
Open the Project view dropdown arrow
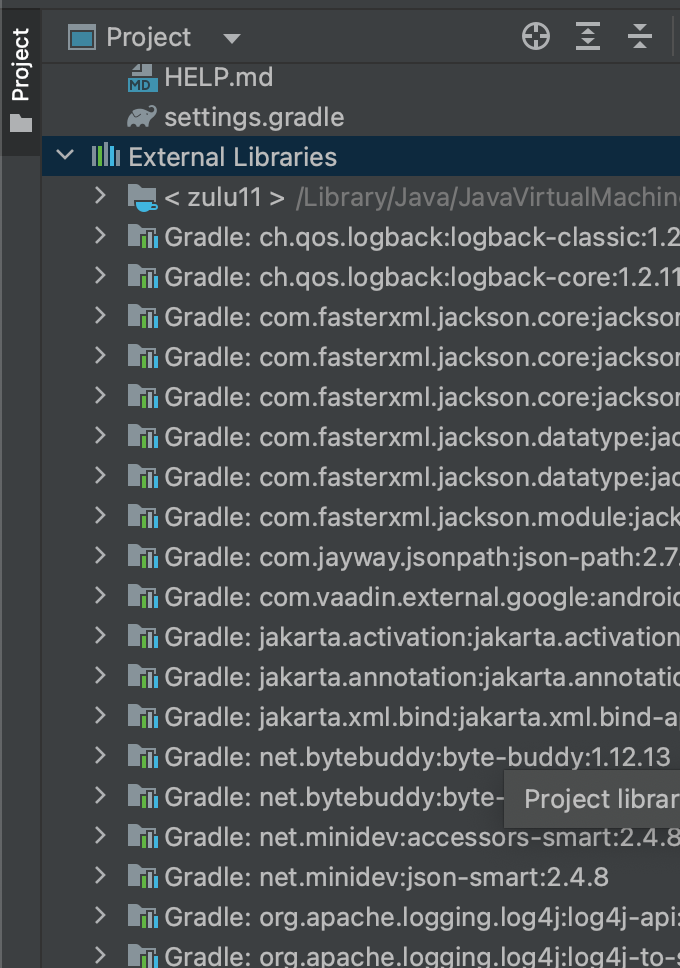[232, 39]
